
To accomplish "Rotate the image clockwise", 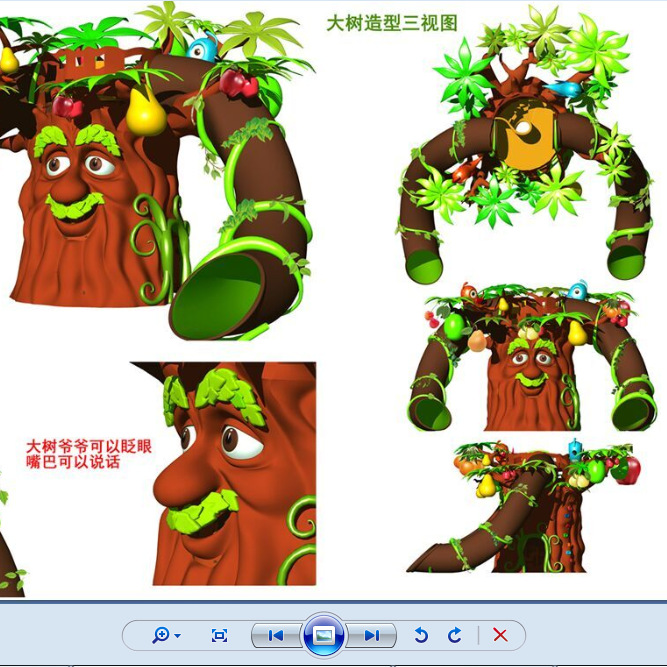I will click(x=455, y=636).
